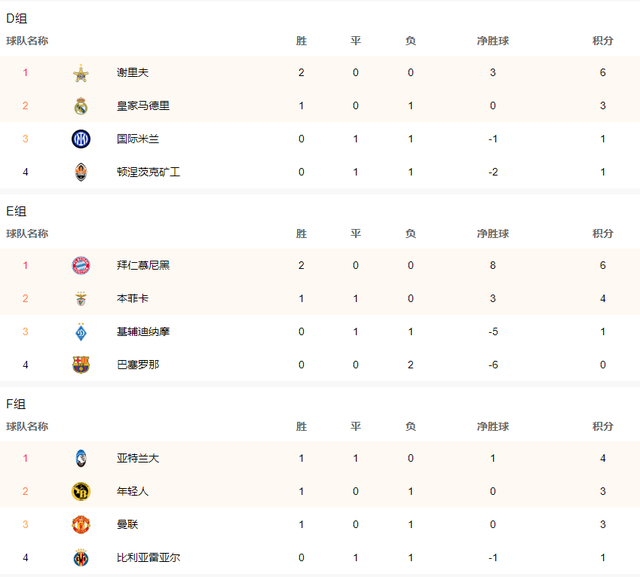The height and width of the screenshot is (577, 640).
Task: Open the 拜仁慕尼黑 team name link
Action: coord(143,265)
